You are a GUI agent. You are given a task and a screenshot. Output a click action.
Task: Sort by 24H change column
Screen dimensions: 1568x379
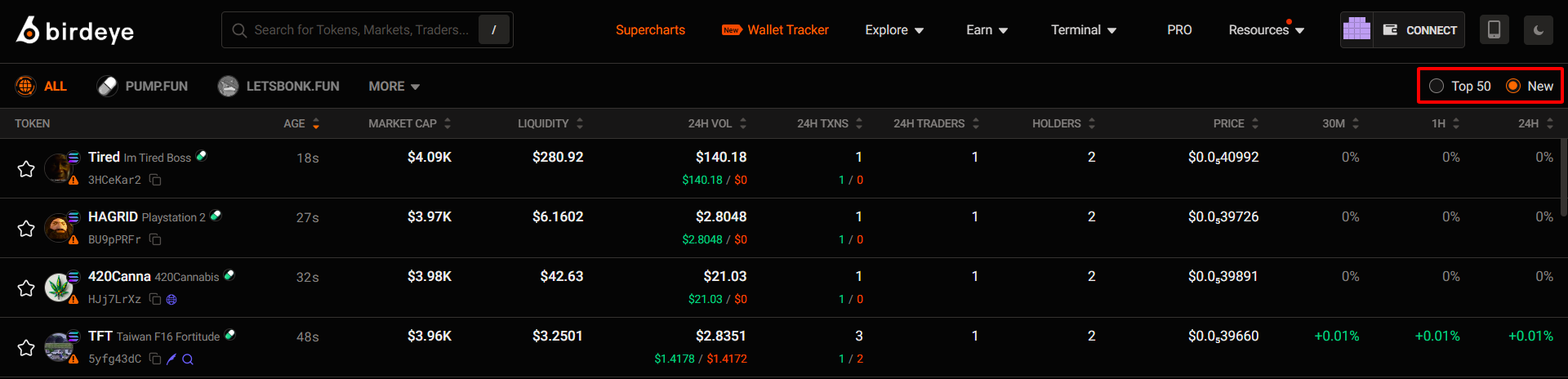[x=1535, y=123]
